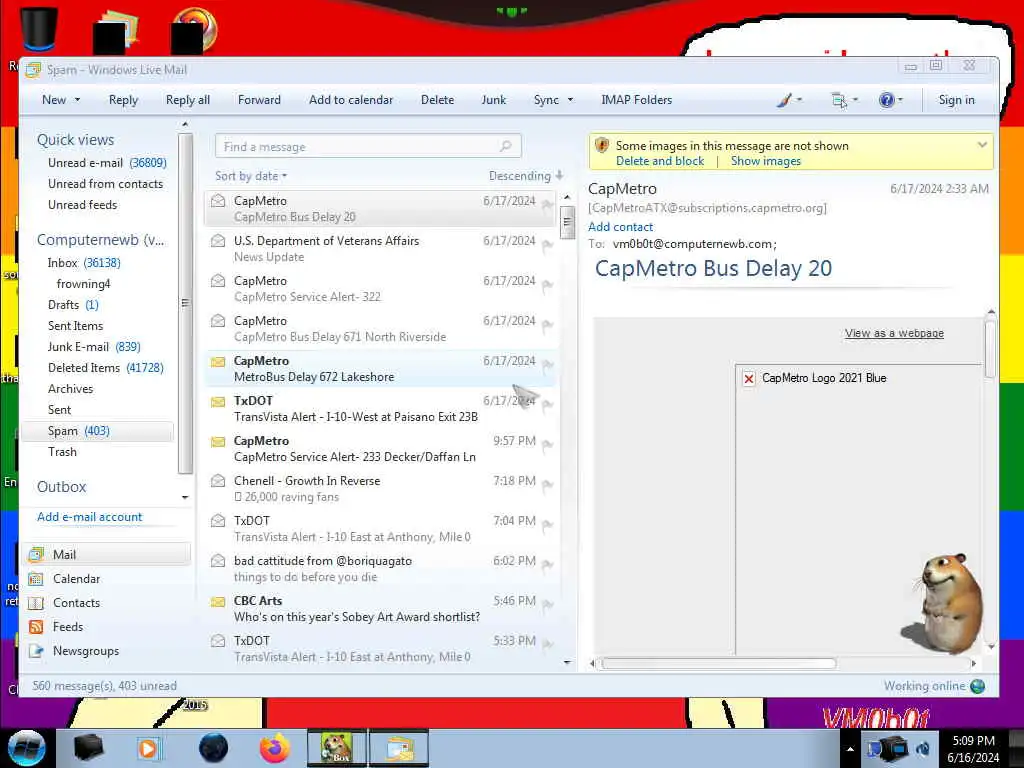Viewport: 1024px width, 768px height.
Task: Toggle flag on CapMetro Bus Delay 20 message
Action: (x=547, y=204)
